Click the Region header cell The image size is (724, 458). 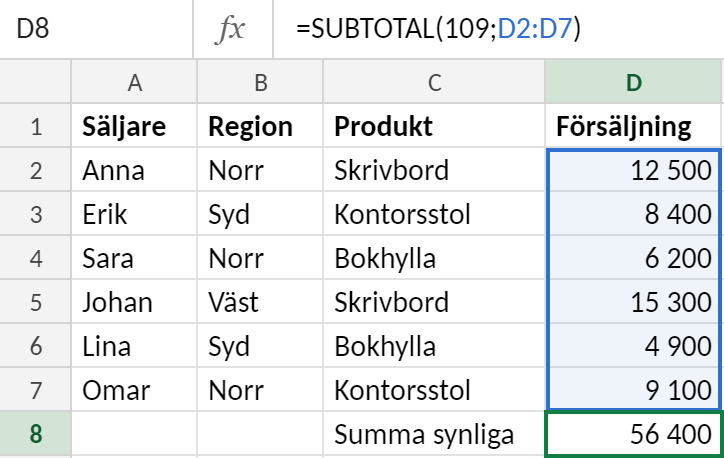tap(260, 126)
